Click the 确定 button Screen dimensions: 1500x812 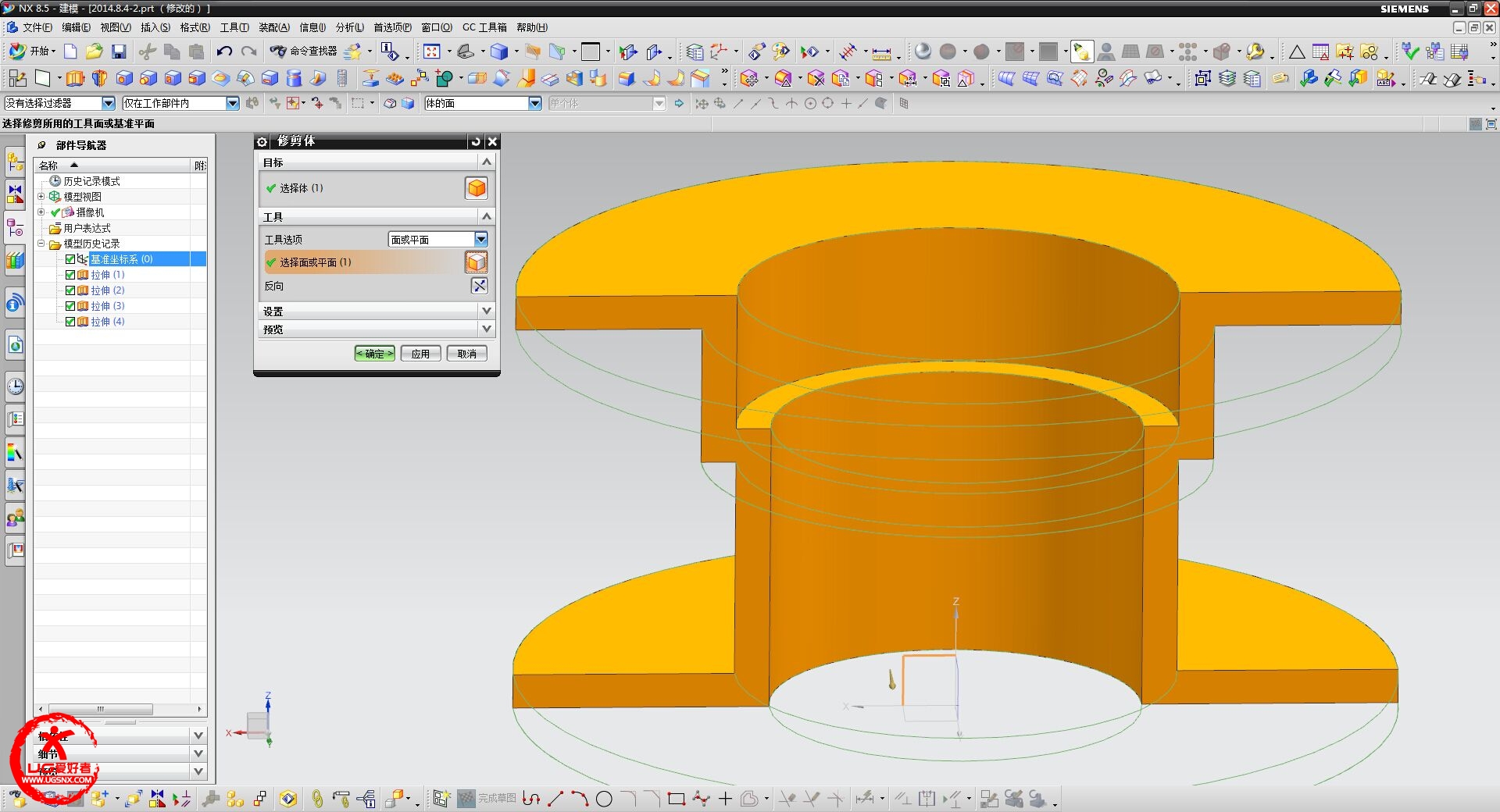[374, 354]
